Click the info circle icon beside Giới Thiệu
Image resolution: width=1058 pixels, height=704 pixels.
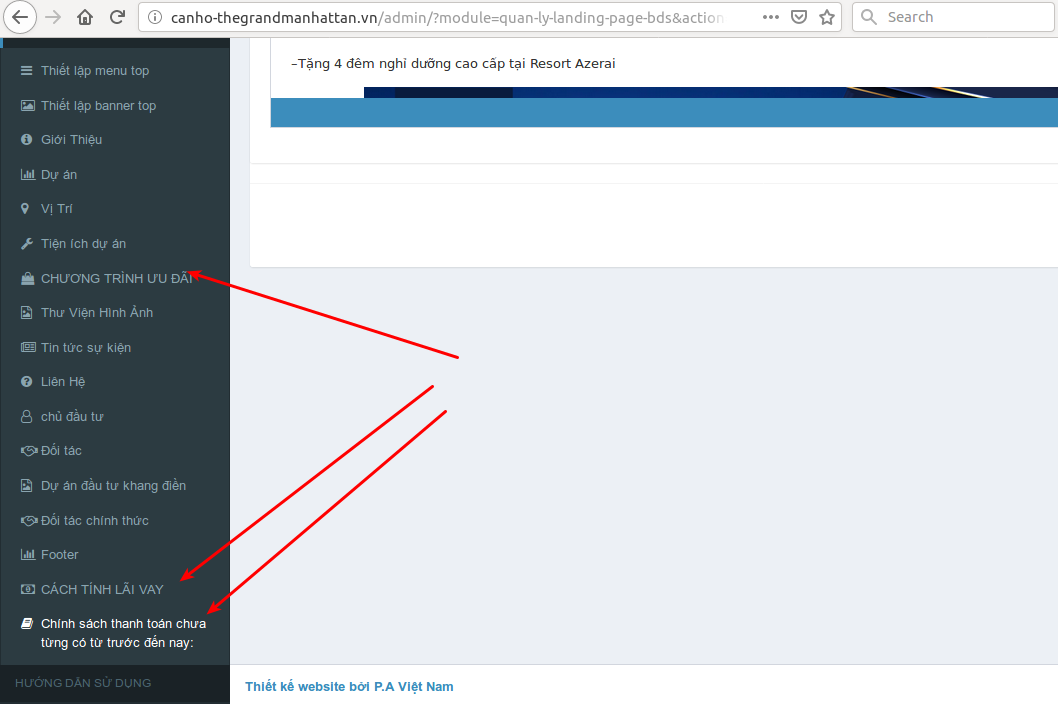pos(26,140)
